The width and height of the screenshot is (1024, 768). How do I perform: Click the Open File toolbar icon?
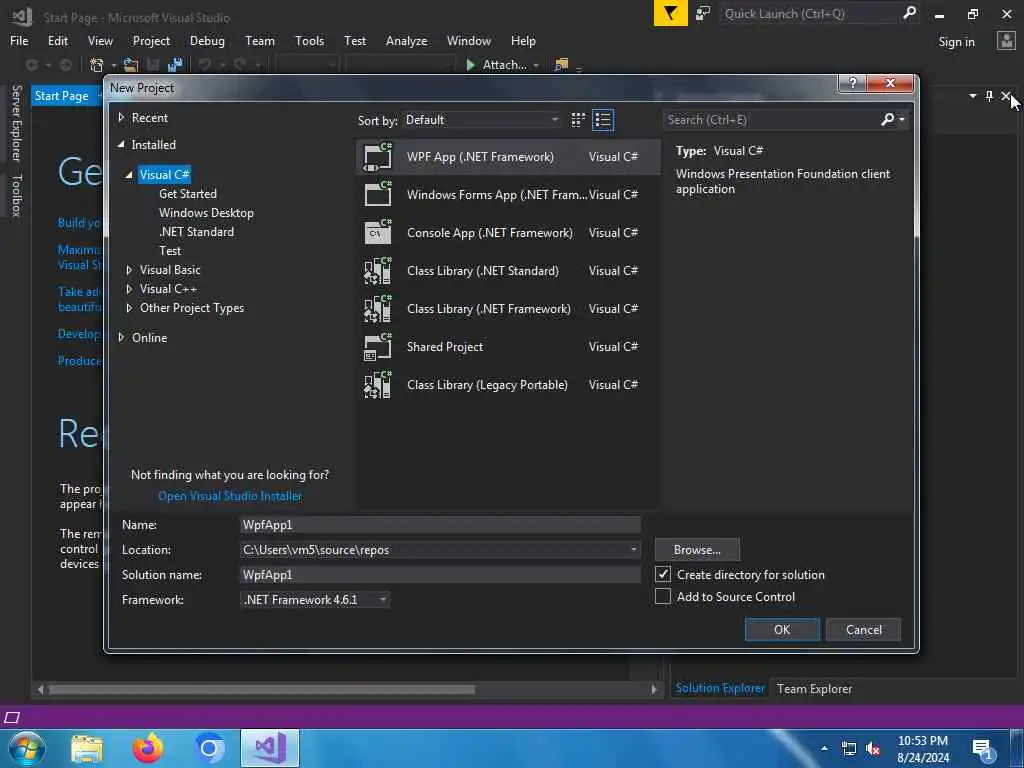[x=131, y=65]
